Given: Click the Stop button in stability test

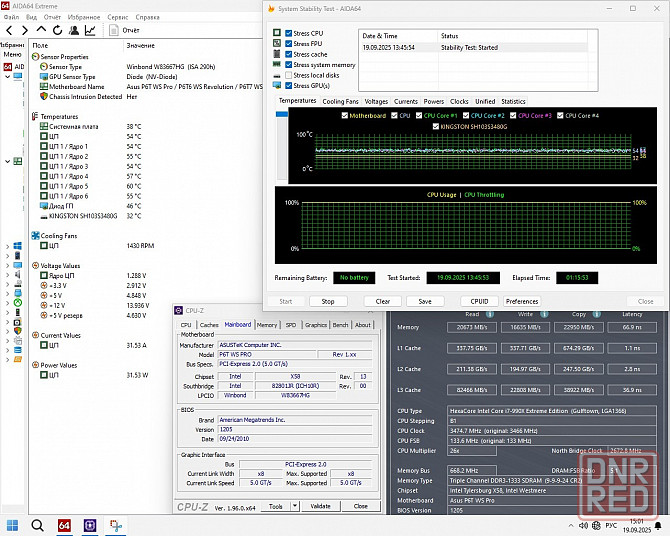Looking at the screenshot, I should click(327, 301).
